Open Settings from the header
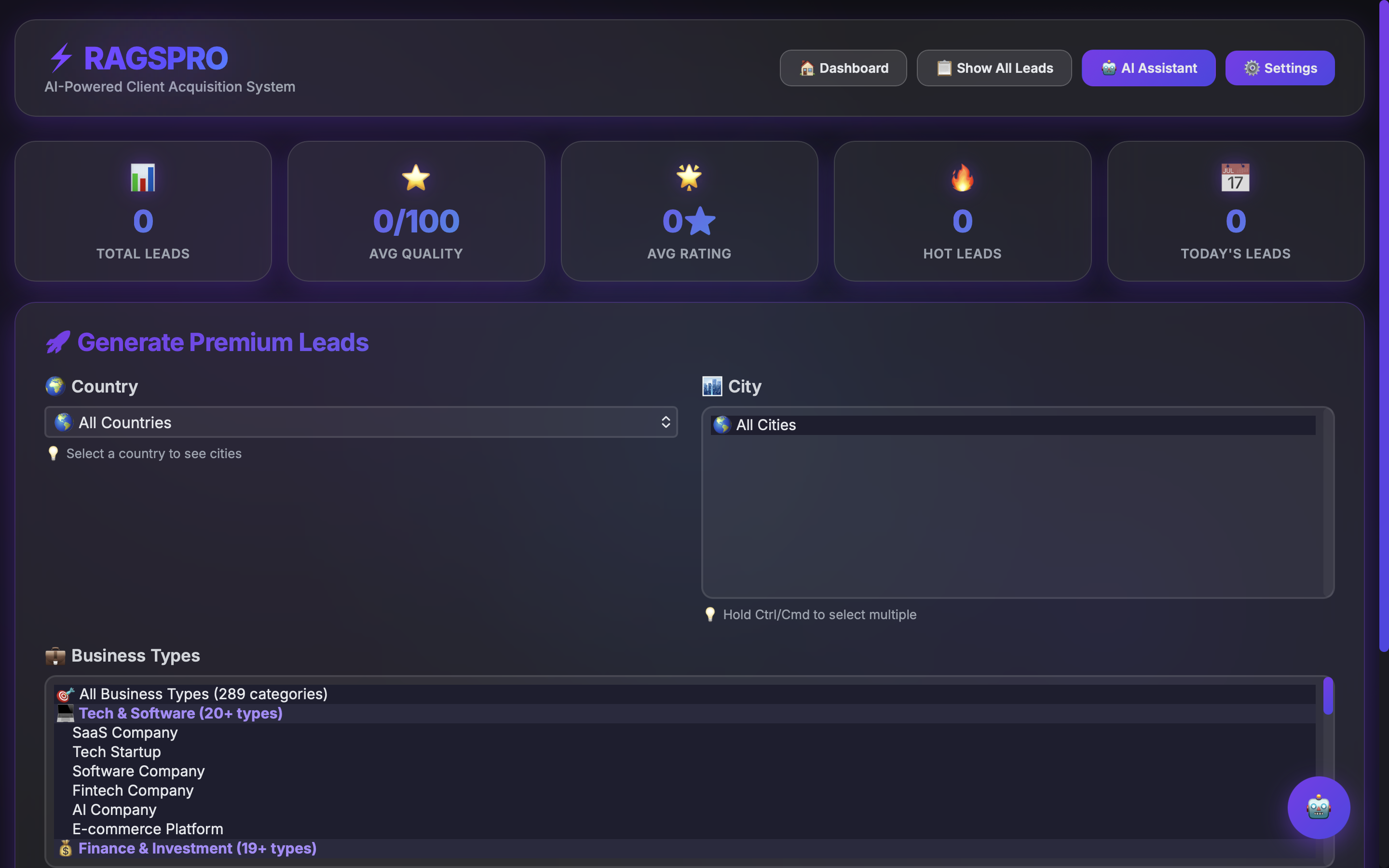1389x868 pixels. tap(1280, 68)
